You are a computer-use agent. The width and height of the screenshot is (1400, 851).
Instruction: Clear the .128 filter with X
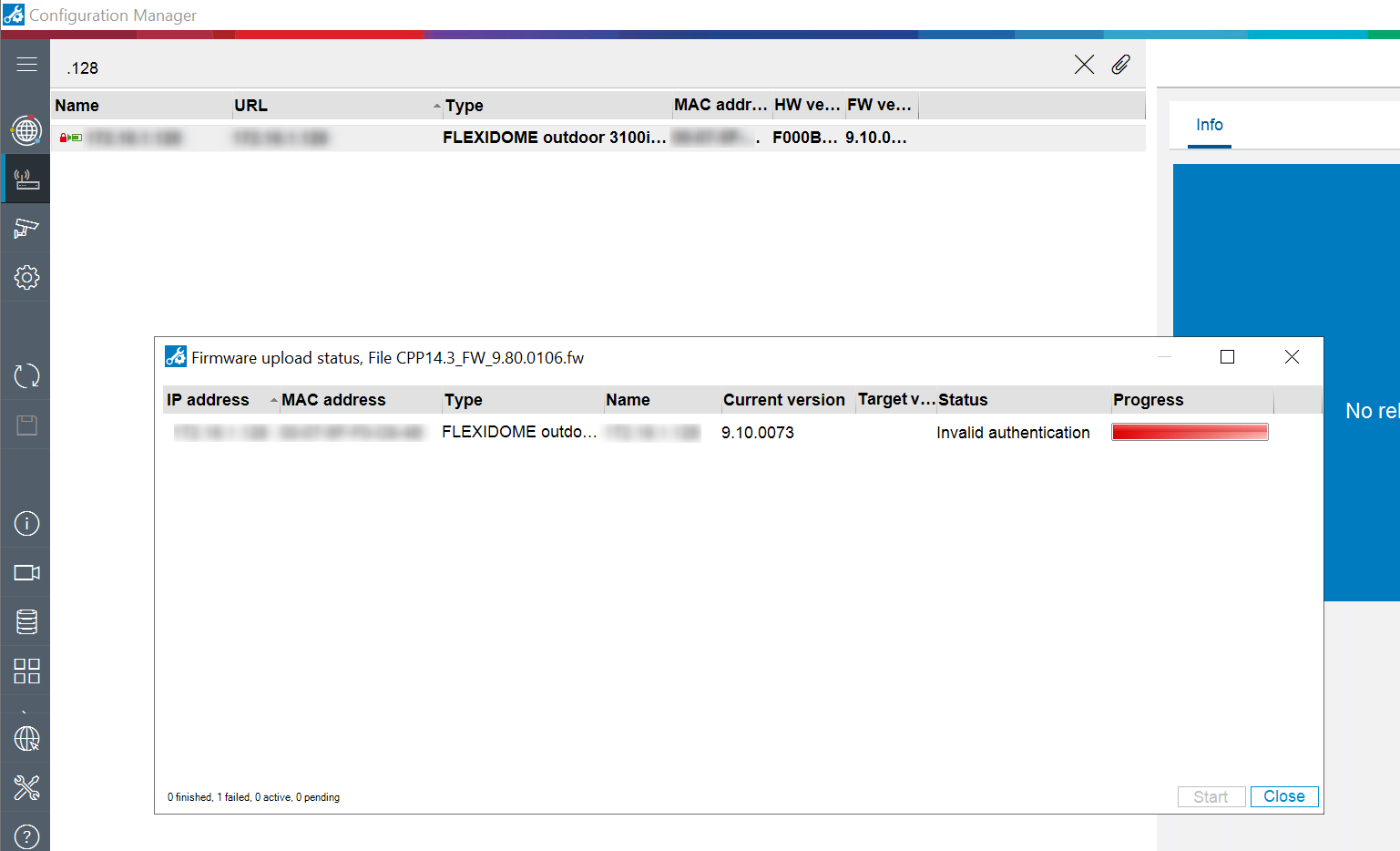[1084, 65]
